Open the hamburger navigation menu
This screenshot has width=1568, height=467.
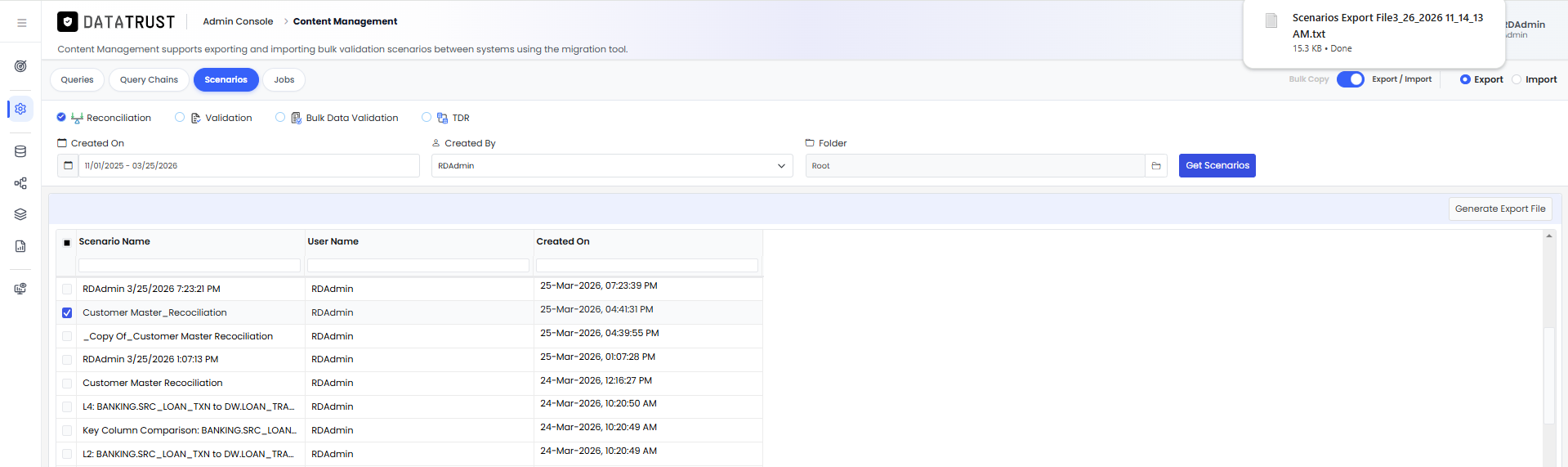[x=22, y=23]
